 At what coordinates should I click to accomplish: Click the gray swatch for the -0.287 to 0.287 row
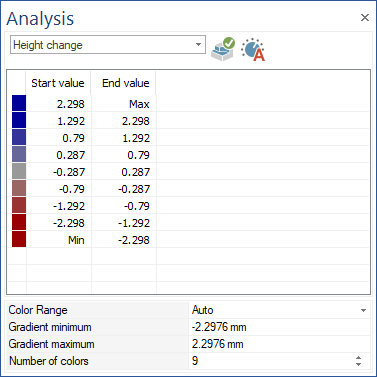19,171
